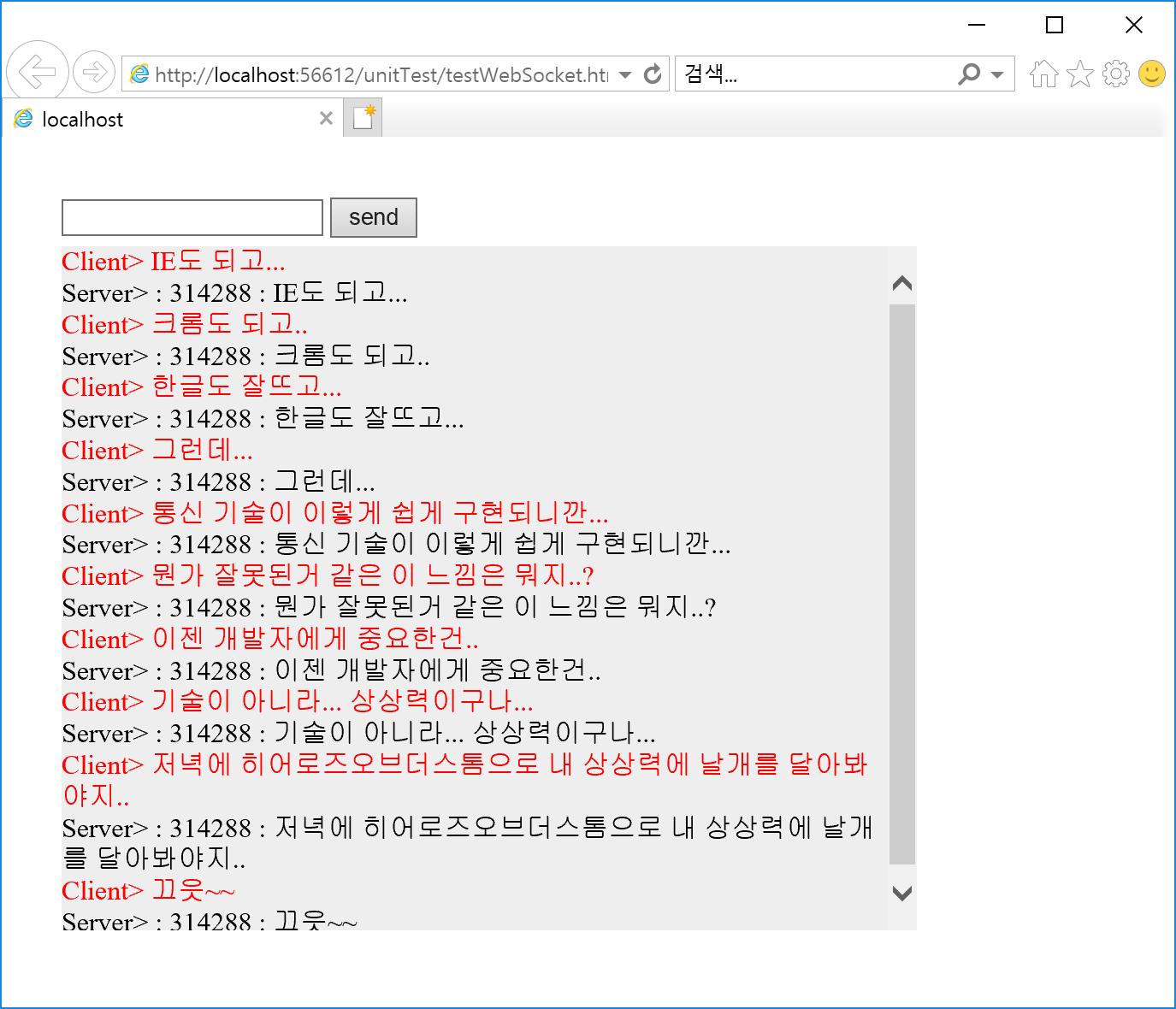
Task: Expand the search provider dropdown arrow
Action: pos(997,75)
